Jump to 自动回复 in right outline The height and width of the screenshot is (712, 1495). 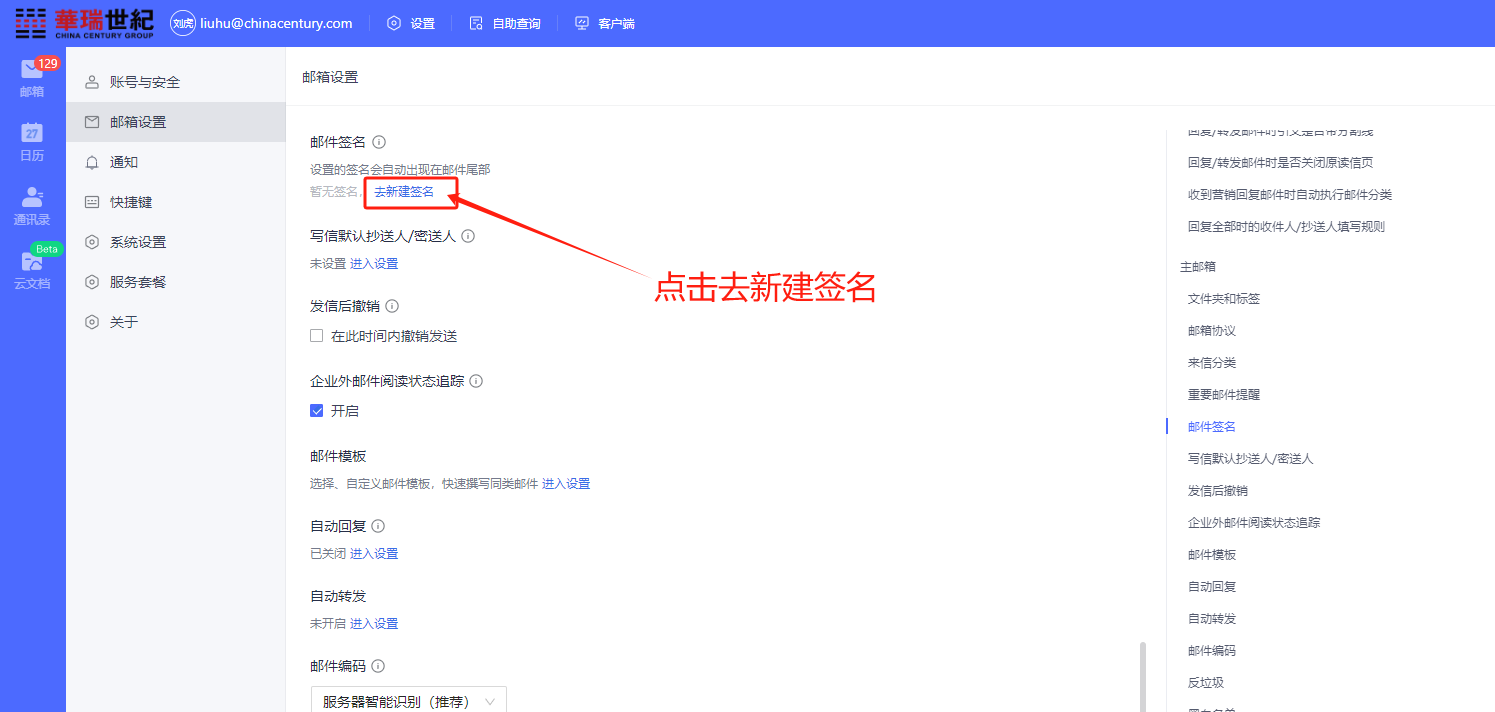[1212, 586]
